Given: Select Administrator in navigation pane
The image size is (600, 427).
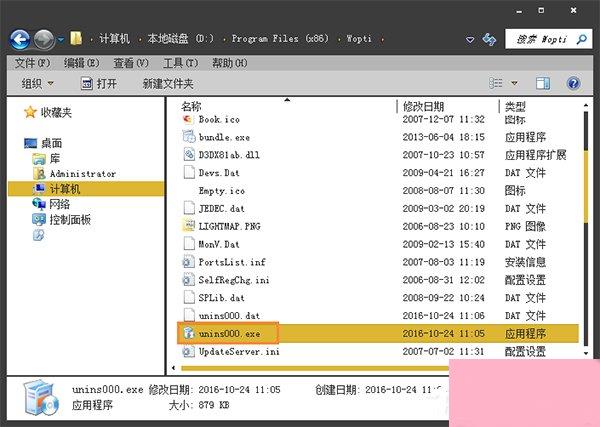Looking at the screenshot, I should point(74,174).
